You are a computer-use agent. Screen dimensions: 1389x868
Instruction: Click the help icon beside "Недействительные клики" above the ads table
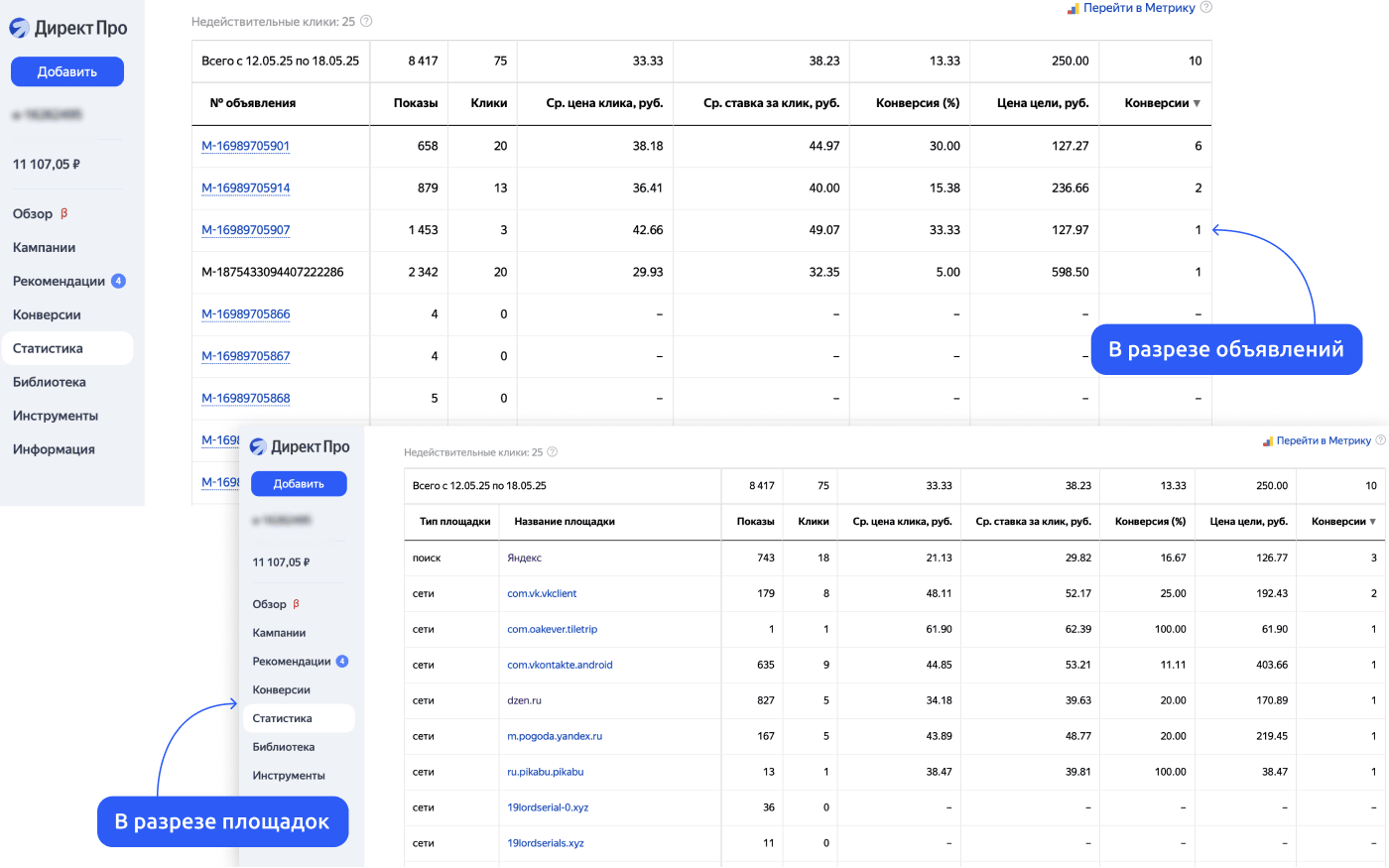(366, 21)
